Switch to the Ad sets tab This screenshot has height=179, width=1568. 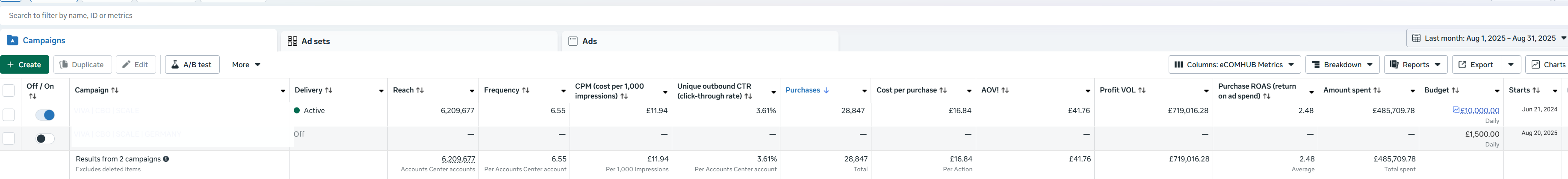(419, 41)
